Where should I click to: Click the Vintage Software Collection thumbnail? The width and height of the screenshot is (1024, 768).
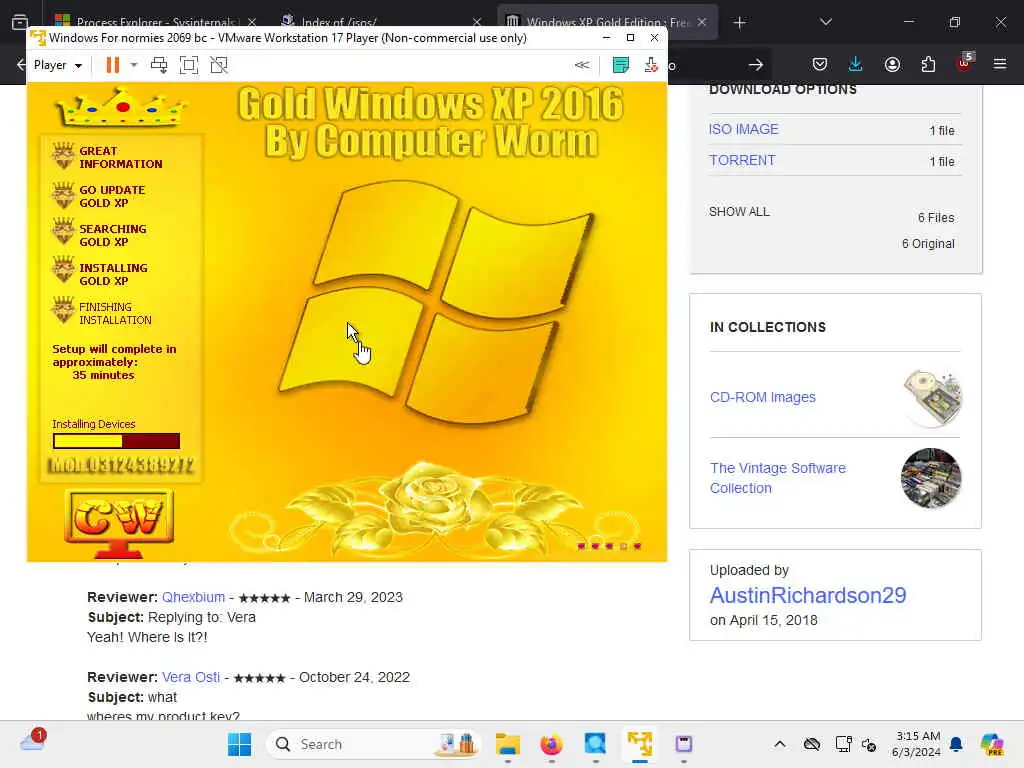(x=931, y=478)
